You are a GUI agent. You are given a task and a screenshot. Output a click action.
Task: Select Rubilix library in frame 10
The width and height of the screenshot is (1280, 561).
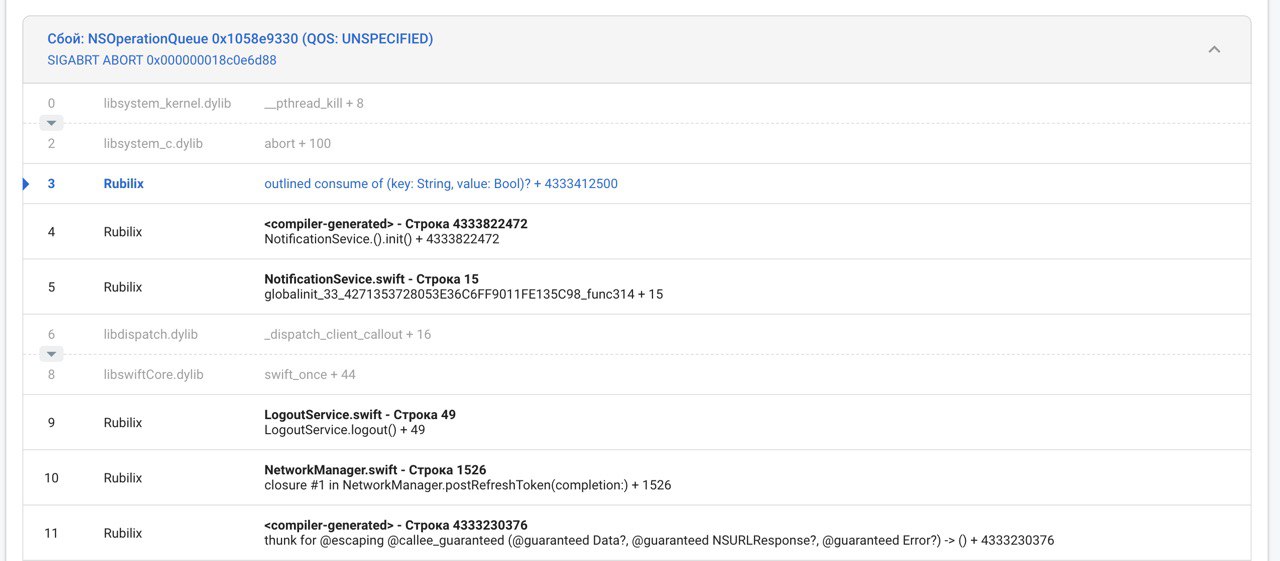point(123,478)
